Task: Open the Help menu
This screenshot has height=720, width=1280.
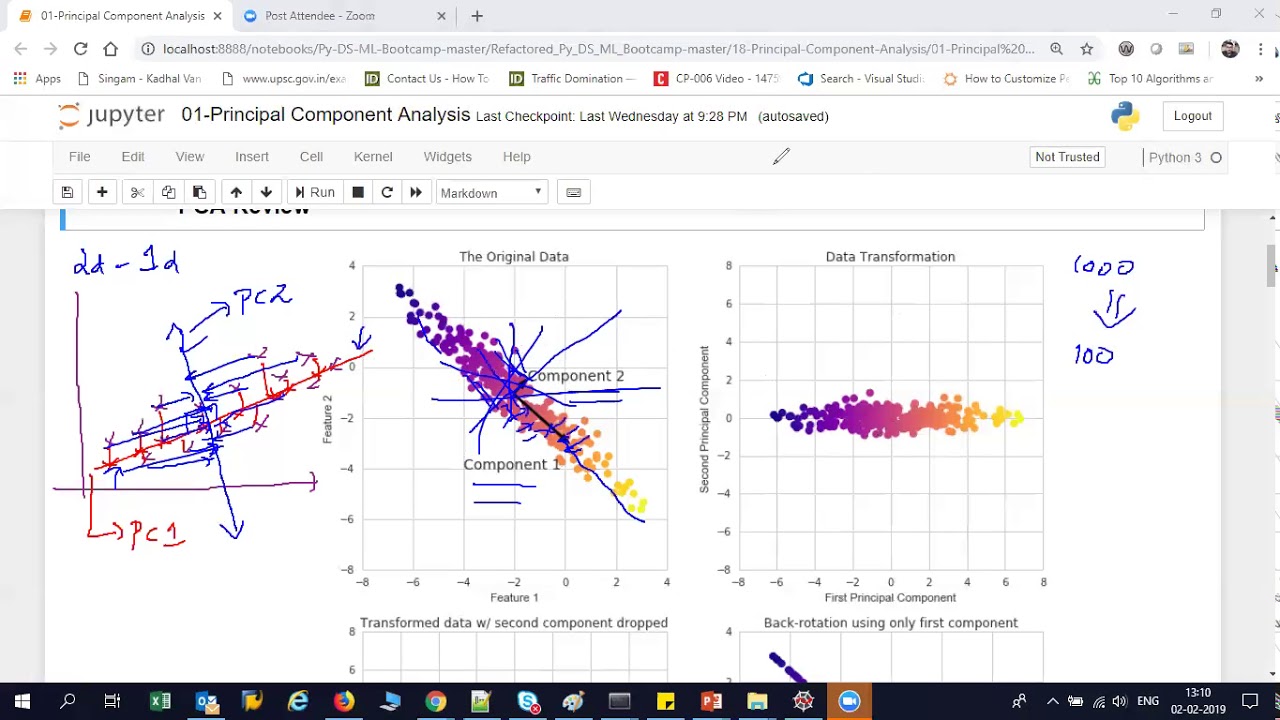Action: click(517, 156)
